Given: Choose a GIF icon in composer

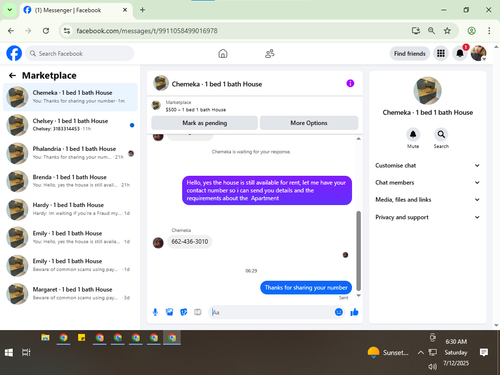Looking at the screenshot, I should click(x=198, y=312).
